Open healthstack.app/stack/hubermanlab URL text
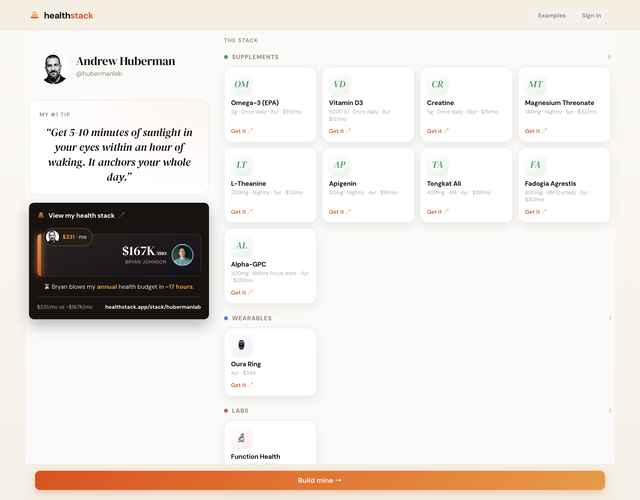 (153, 307)
